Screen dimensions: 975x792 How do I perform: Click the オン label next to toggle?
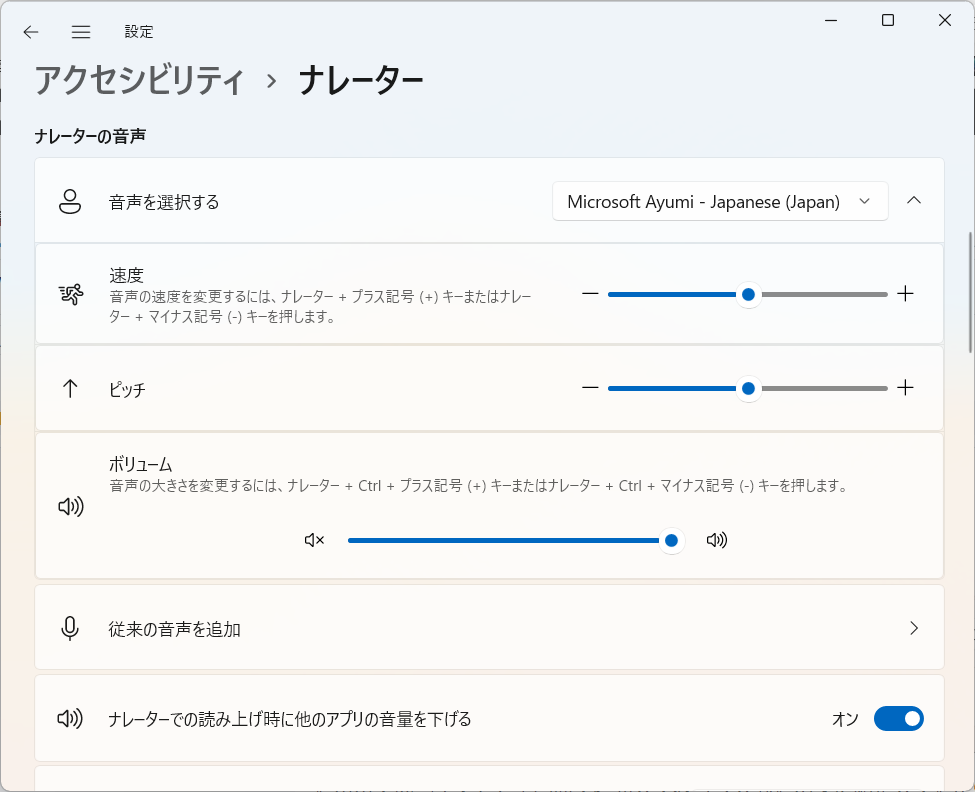845,719
